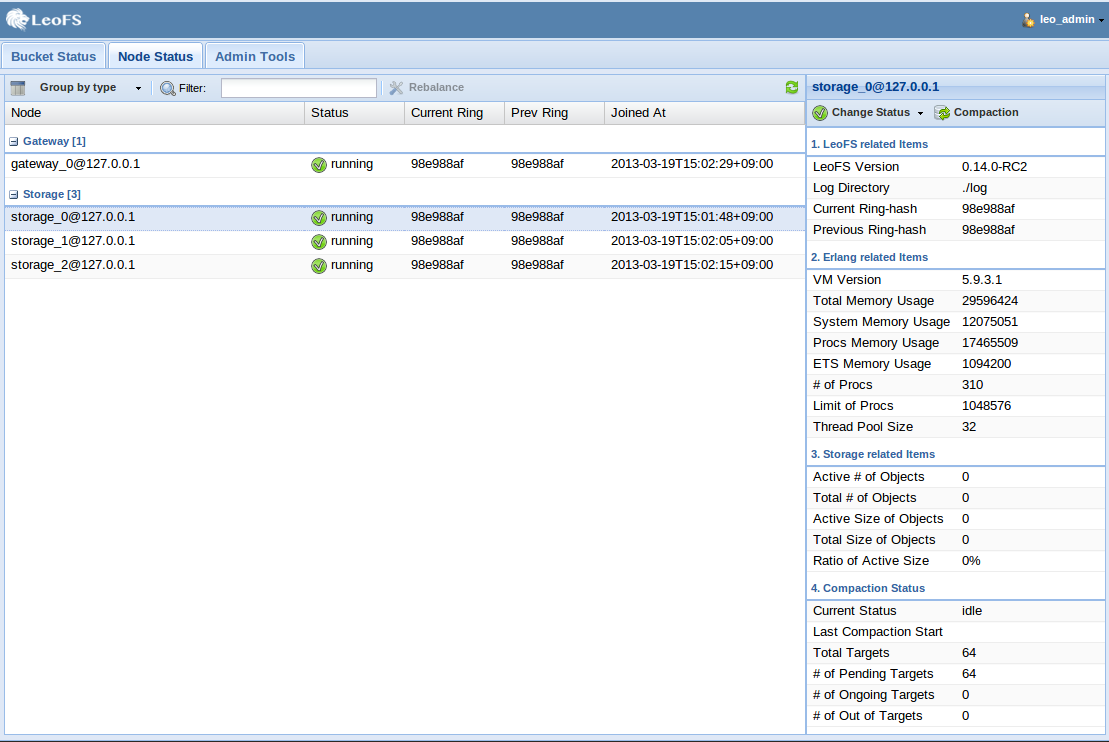1109x742 pixels.
Task: Sort by the Joined At column header
Action: 638,113
